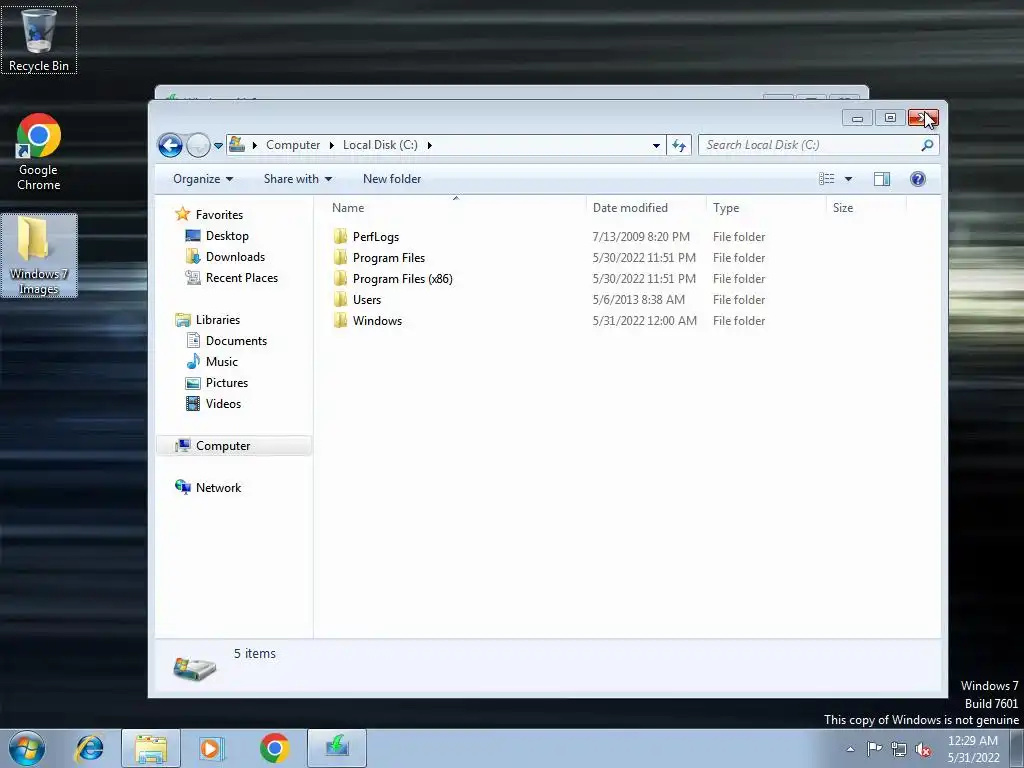Click the Refresh button beside the address bar
The height and width of the screenshot is (768, 1024).
click(679, 145)
